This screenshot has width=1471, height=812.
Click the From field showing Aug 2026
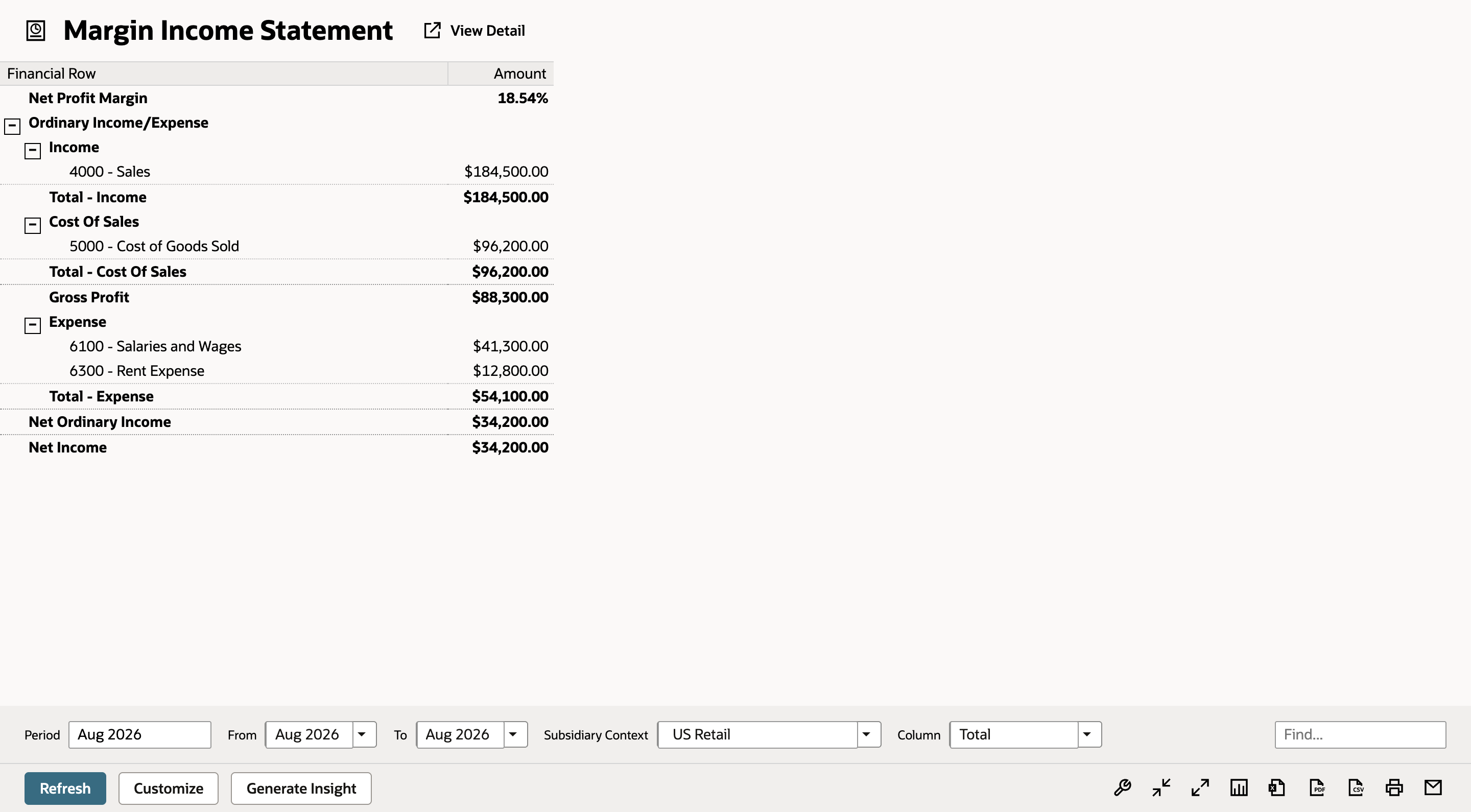pos(309,734)
